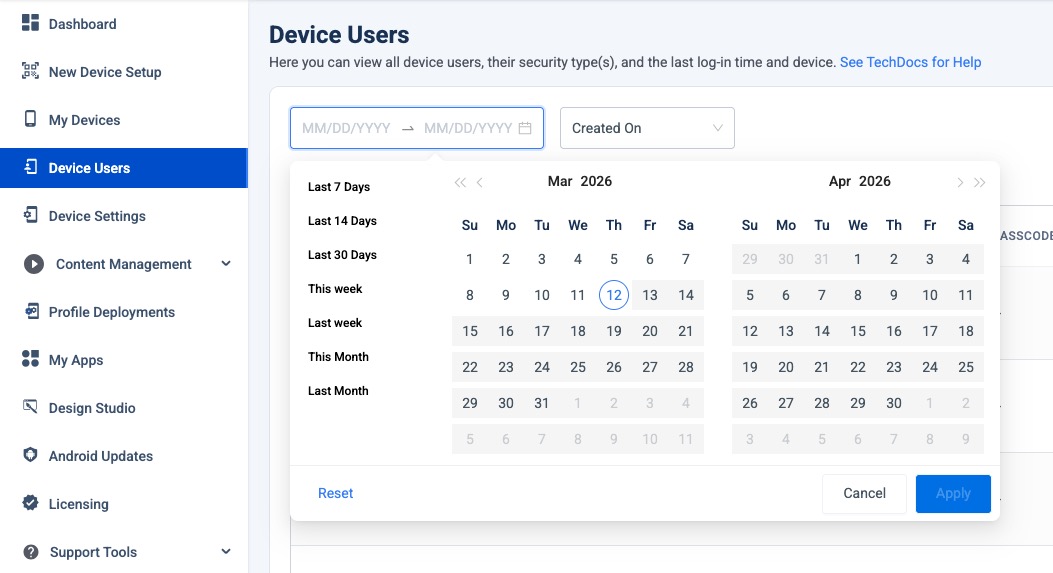Image resolution: width=1053 pixels, height=573 pixels.
Task: Click the calendar icon in date field
Action: point(525,128)
